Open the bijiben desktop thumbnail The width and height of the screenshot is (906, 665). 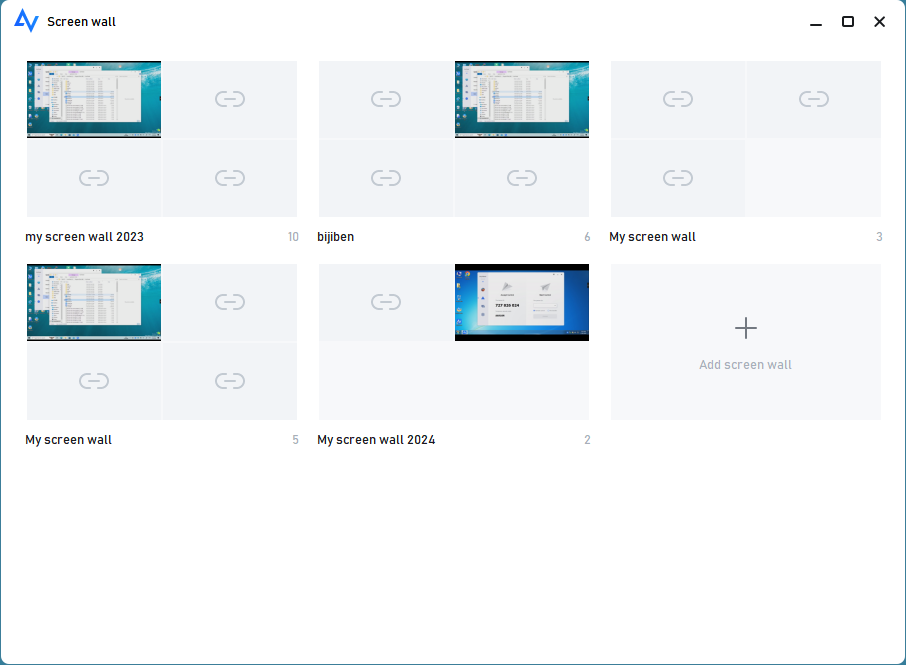coord(521,98)
